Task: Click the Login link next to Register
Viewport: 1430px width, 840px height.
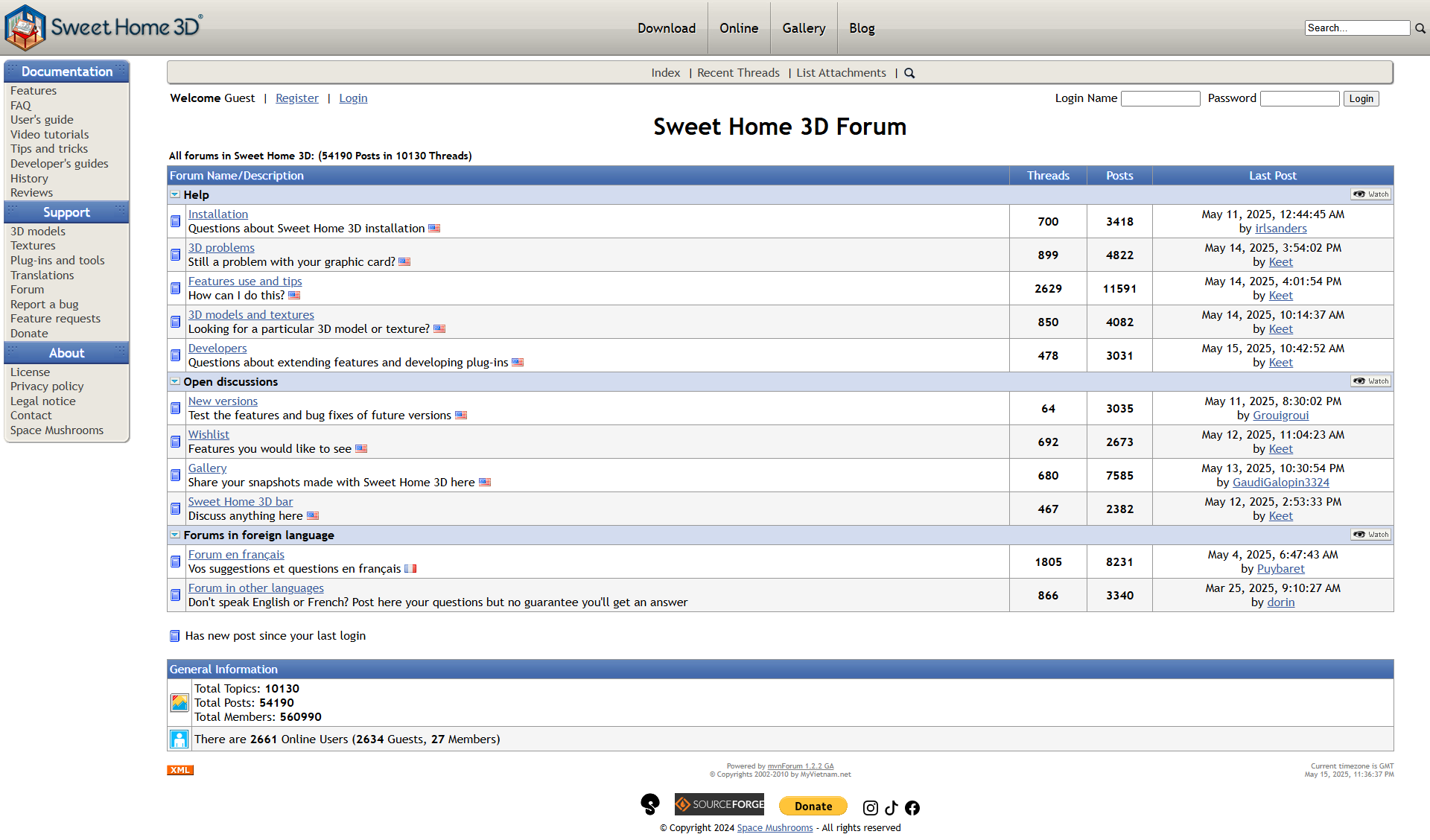Action: tap(353, 98)
